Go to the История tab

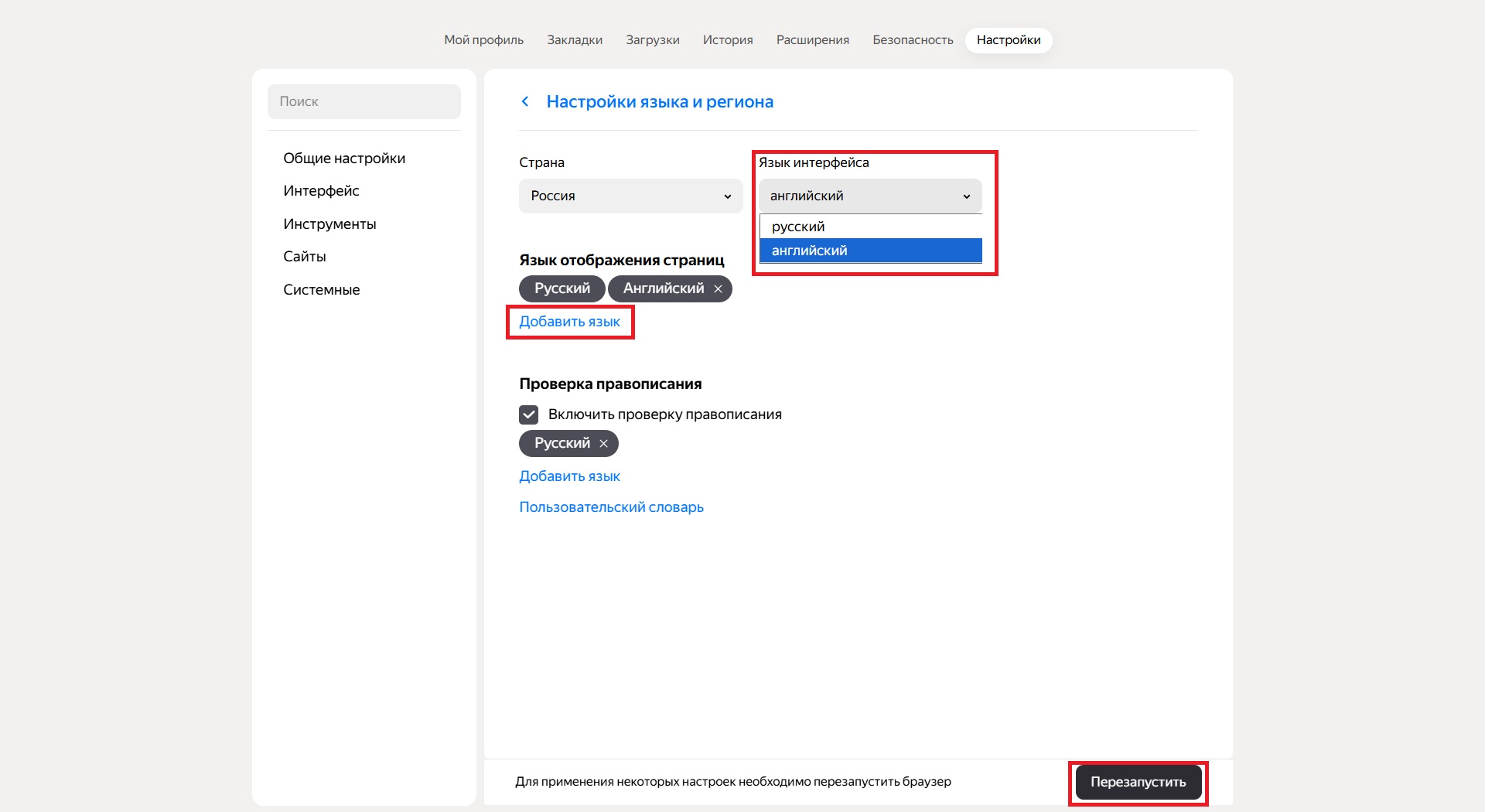point(727,40)
